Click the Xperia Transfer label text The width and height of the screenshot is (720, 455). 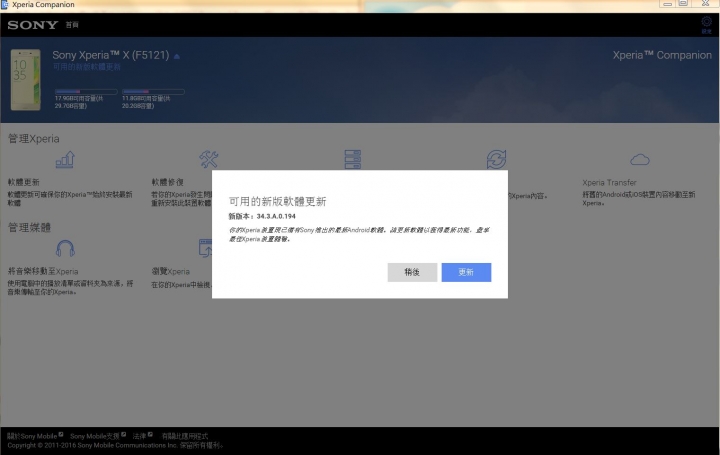609,182
